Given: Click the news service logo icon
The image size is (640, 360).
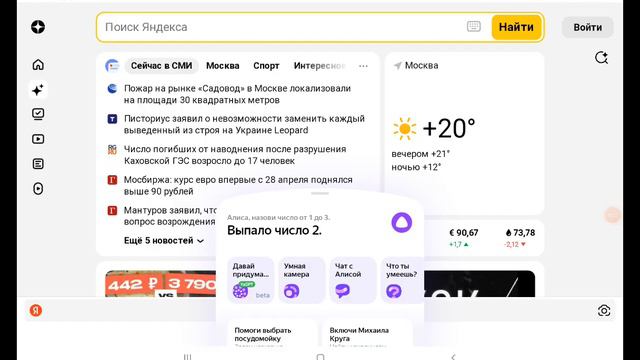Looking at the screenshot, I should (x=112, y=65).
